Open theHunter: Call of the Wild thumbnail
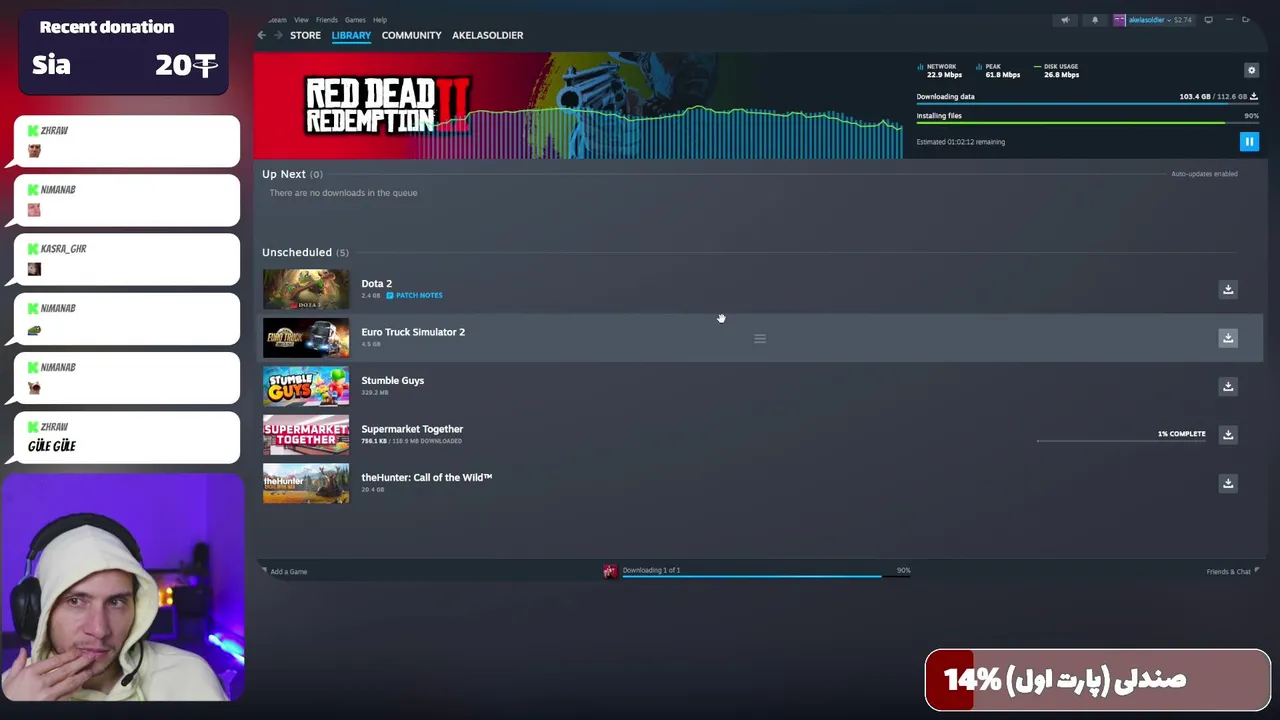This screenshot has height=720, width=1280. pyautogui.click(x=306, y=483)
